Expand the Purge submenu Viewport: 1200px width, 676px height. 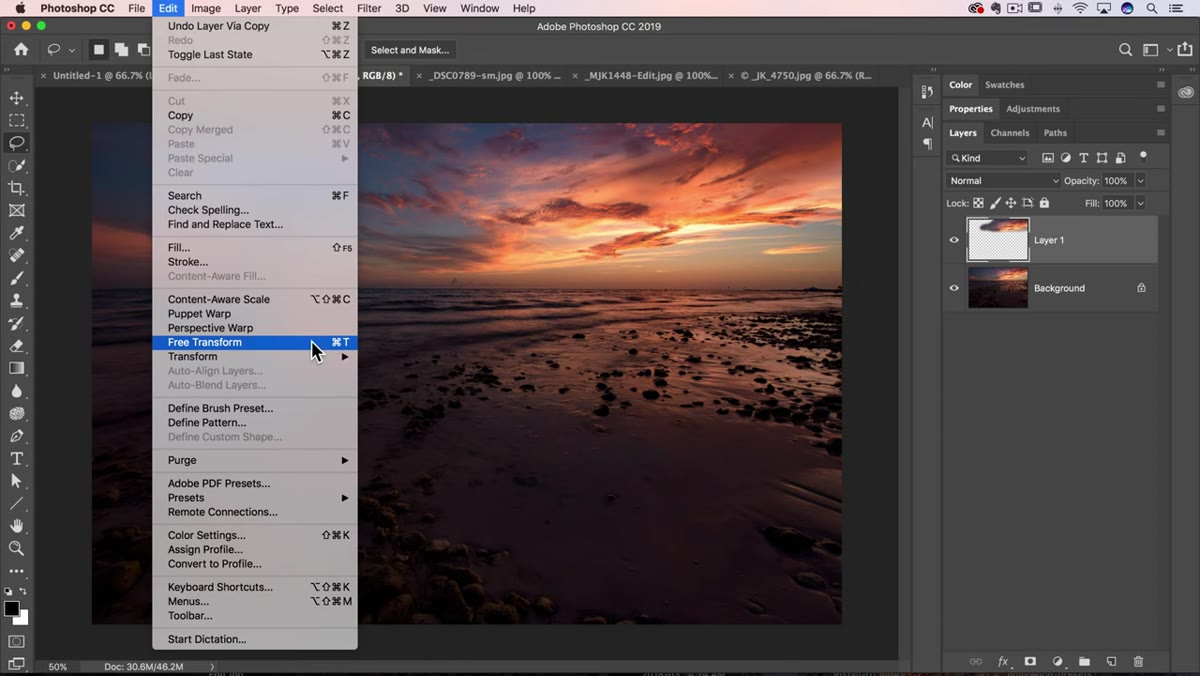[255, 460]
